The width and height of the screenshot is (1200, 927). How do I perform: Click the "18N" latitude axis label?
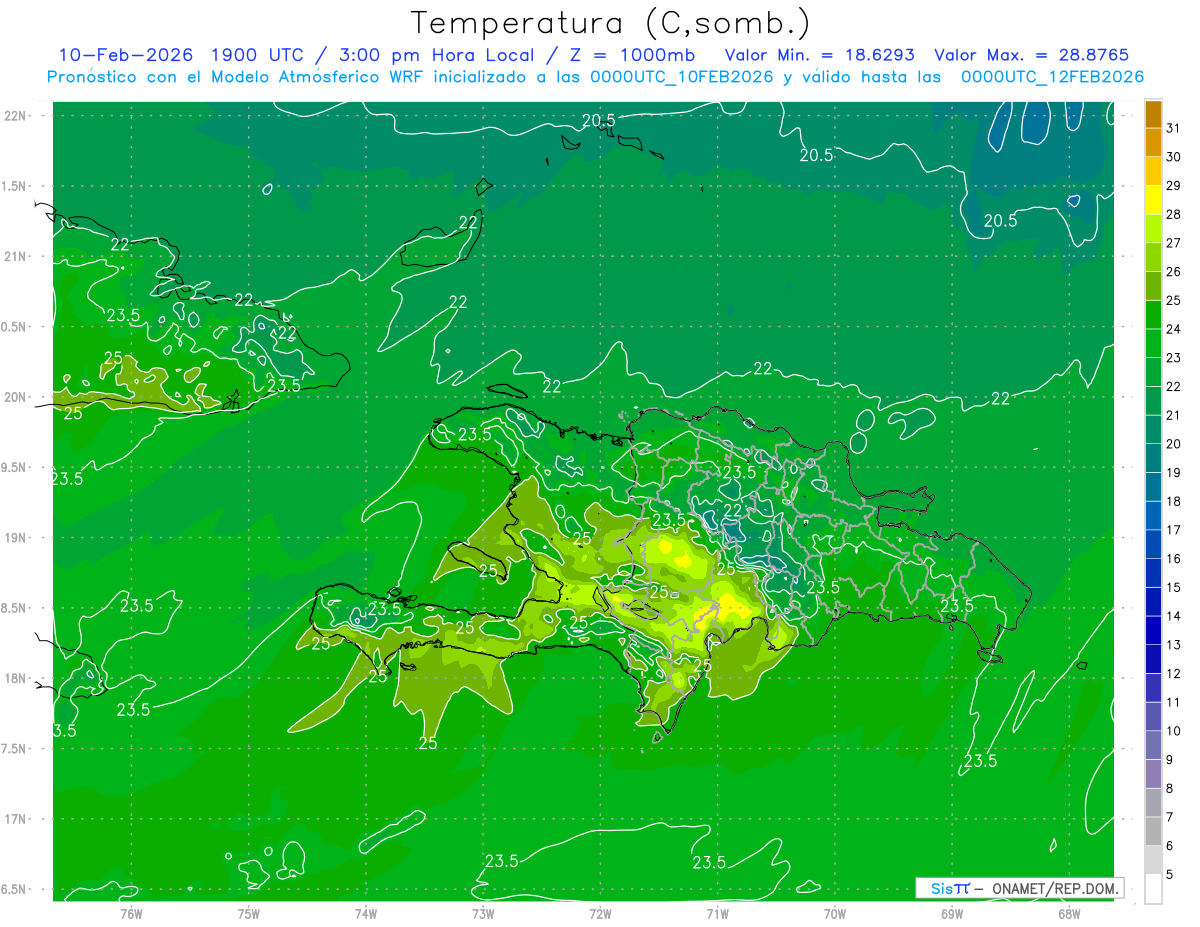pyautogui.click(x=16, y=678)
